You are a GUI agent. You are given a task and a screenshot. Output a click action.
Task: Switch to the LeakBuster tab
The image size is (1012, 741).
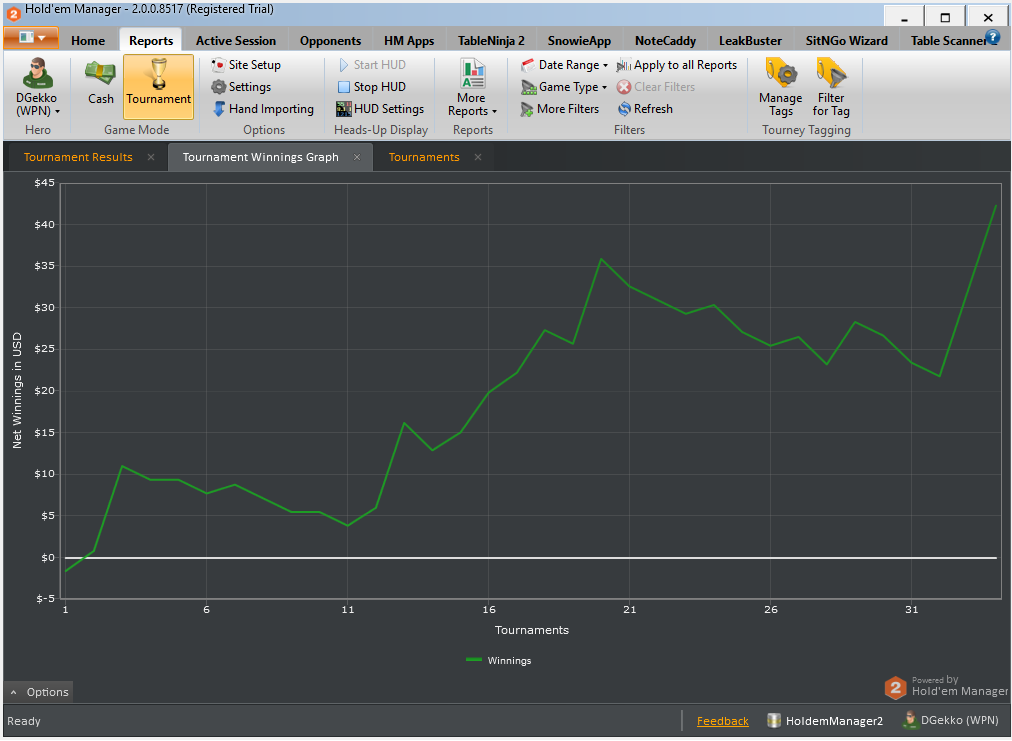[750, 41]
